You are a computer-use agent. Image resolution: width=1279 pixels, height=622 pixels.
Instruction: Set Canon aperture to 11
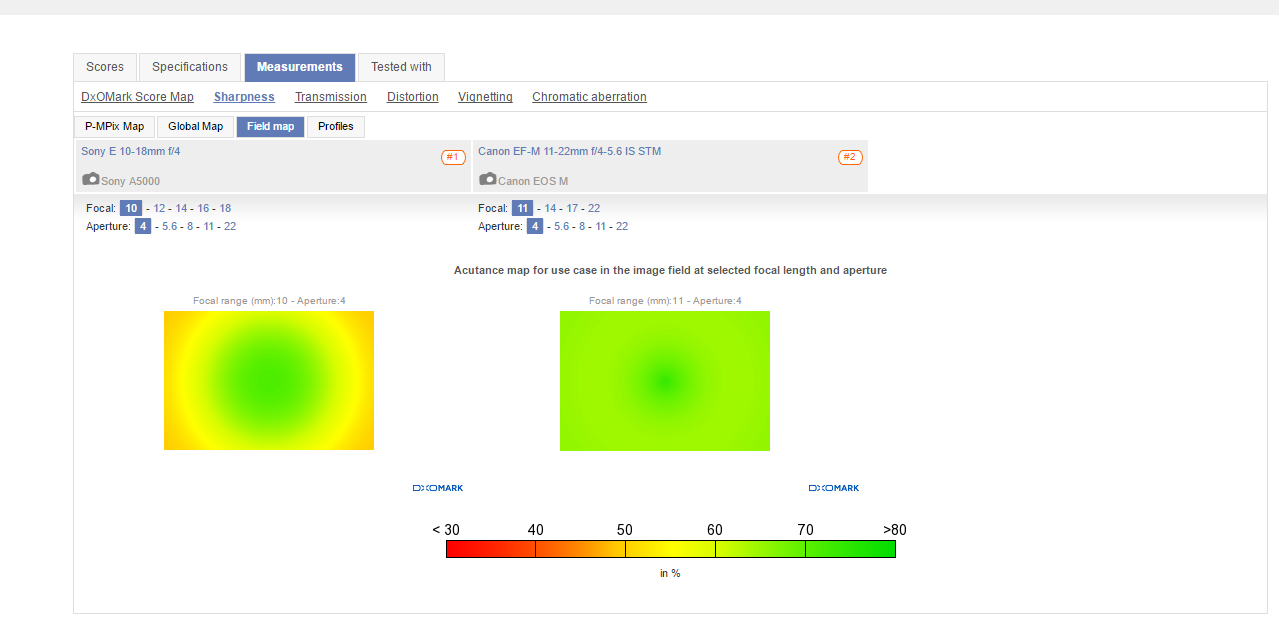tap(601, 226)
